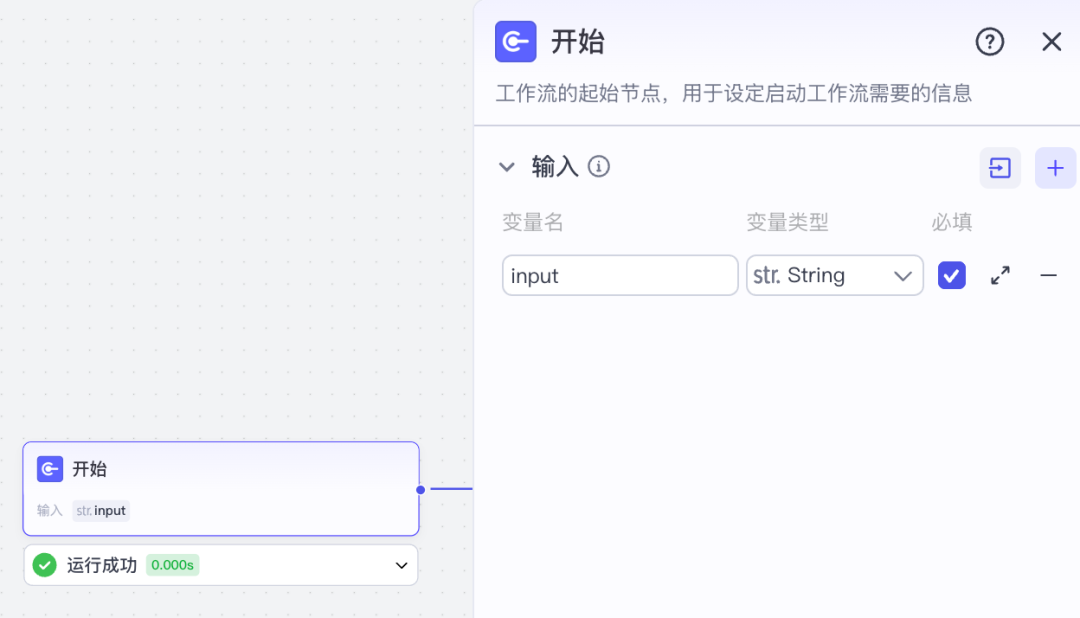Viewport: 1080px width, 618px height.
Task: Click the info icon beside 输入
Action: point(599,167)
